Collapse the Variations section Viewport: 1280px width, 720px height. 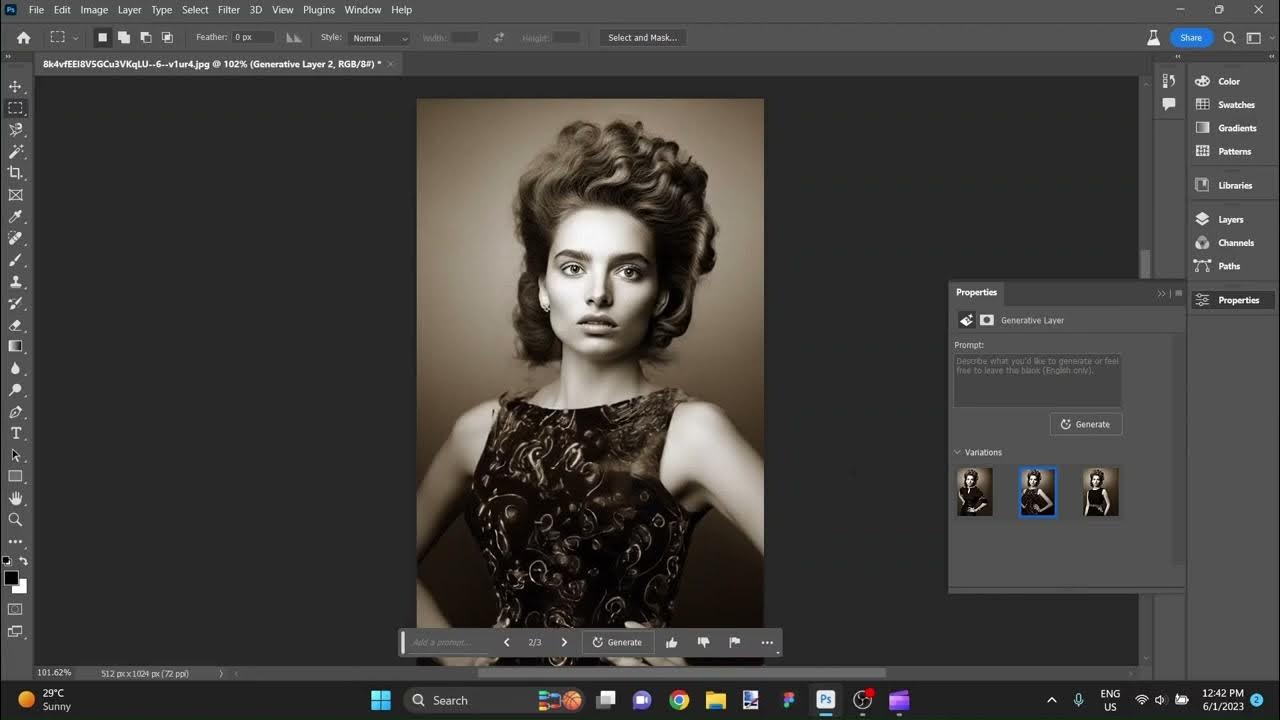[957, 453]
